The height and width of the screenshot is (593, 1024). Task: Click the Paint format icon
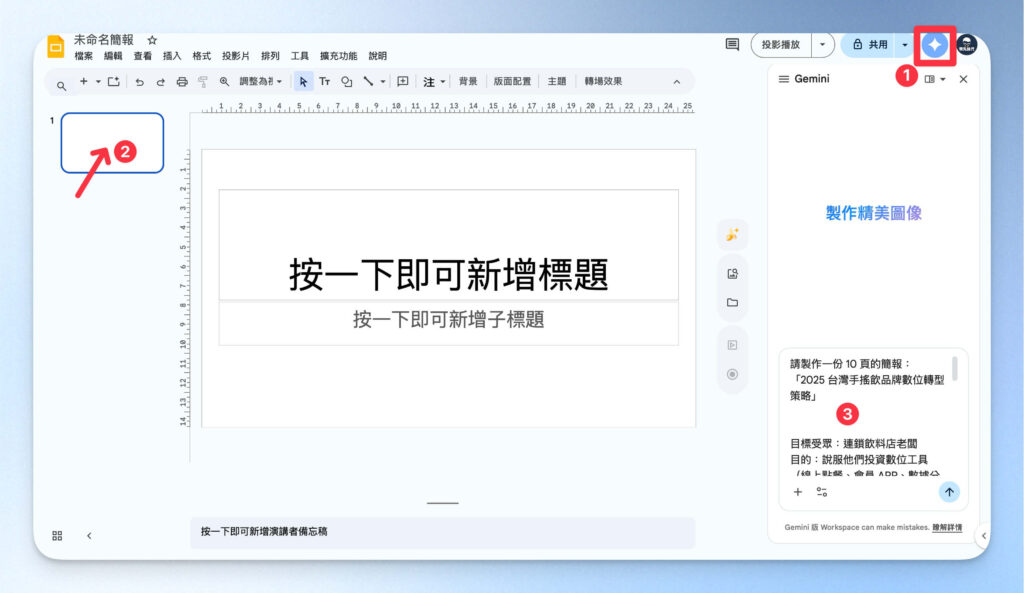(203, 81)
